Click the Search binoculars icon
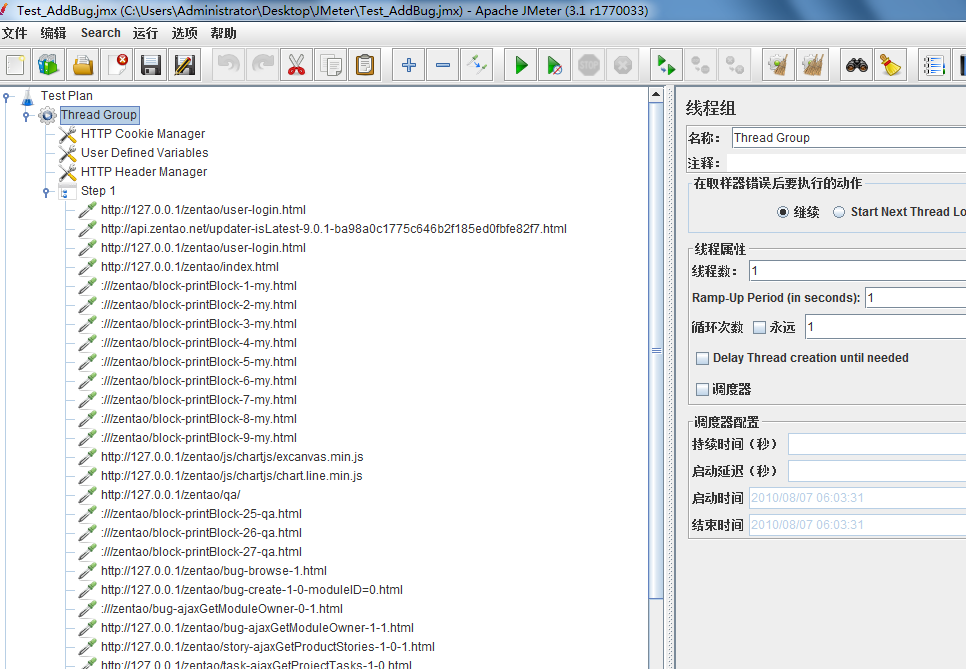 pos(856,65)
